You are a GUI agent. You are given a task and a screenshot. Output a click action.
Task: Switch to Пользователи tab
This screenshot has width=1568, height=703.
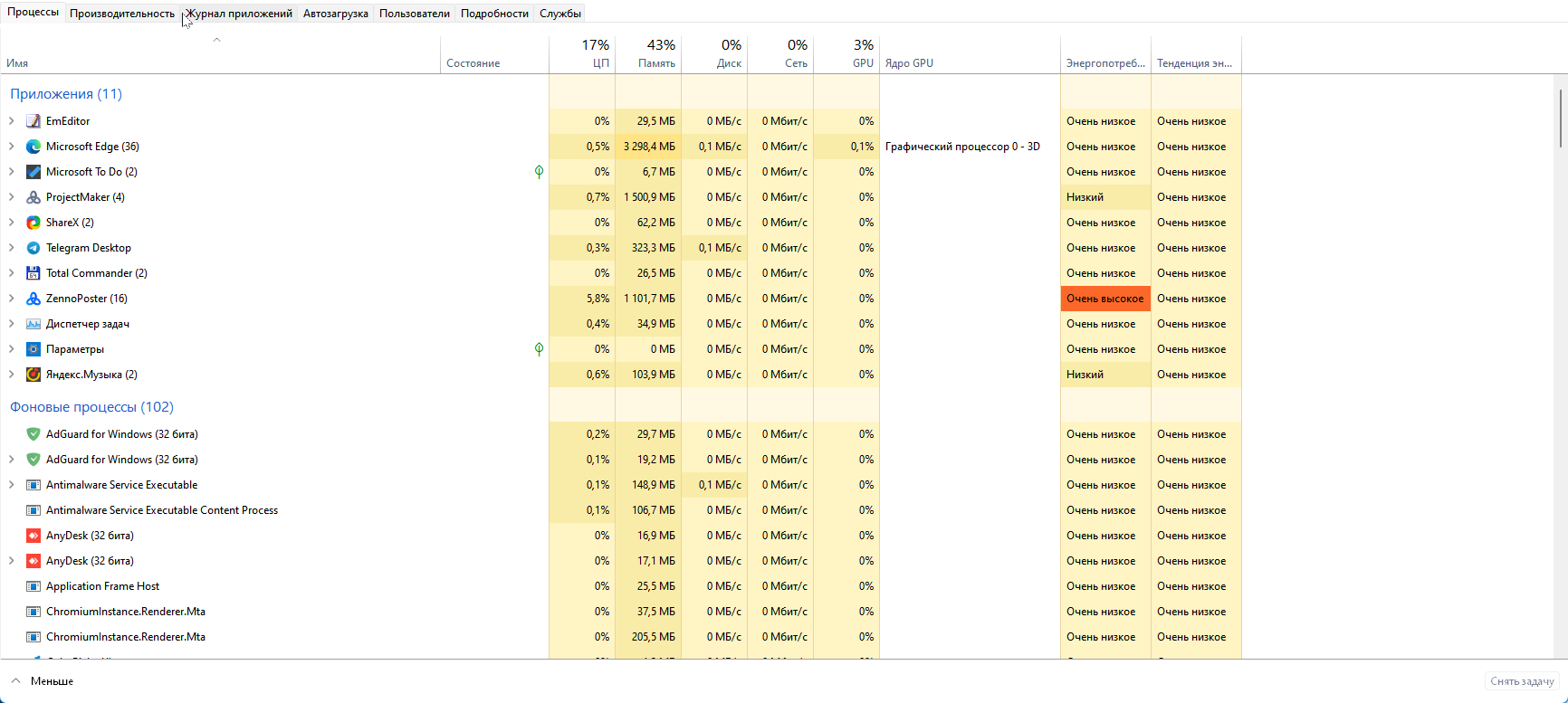(x=415, y=14)
